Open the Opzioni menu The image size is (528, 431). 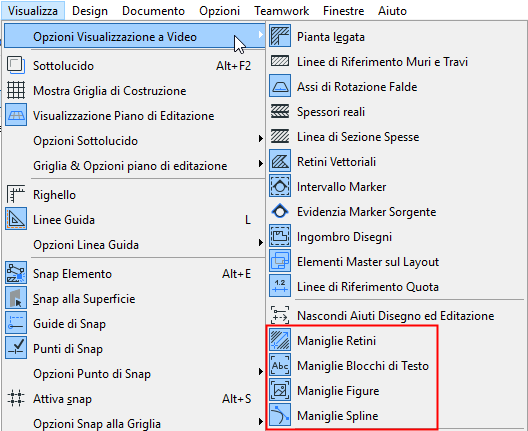click(220, 10)
